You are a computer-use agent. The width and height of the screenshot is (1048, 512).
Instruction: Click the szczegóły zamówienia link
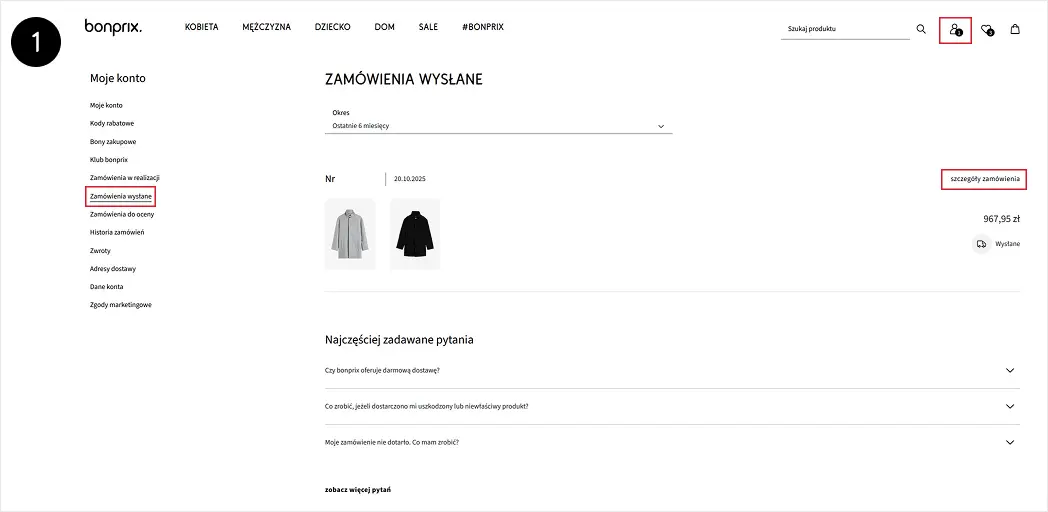pos(985,179)
